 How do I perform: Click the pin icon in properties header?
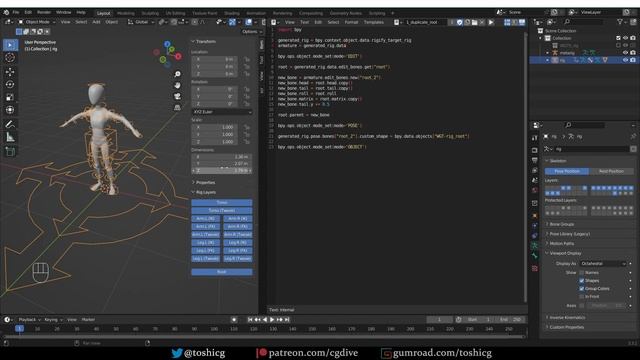[633, 136]
